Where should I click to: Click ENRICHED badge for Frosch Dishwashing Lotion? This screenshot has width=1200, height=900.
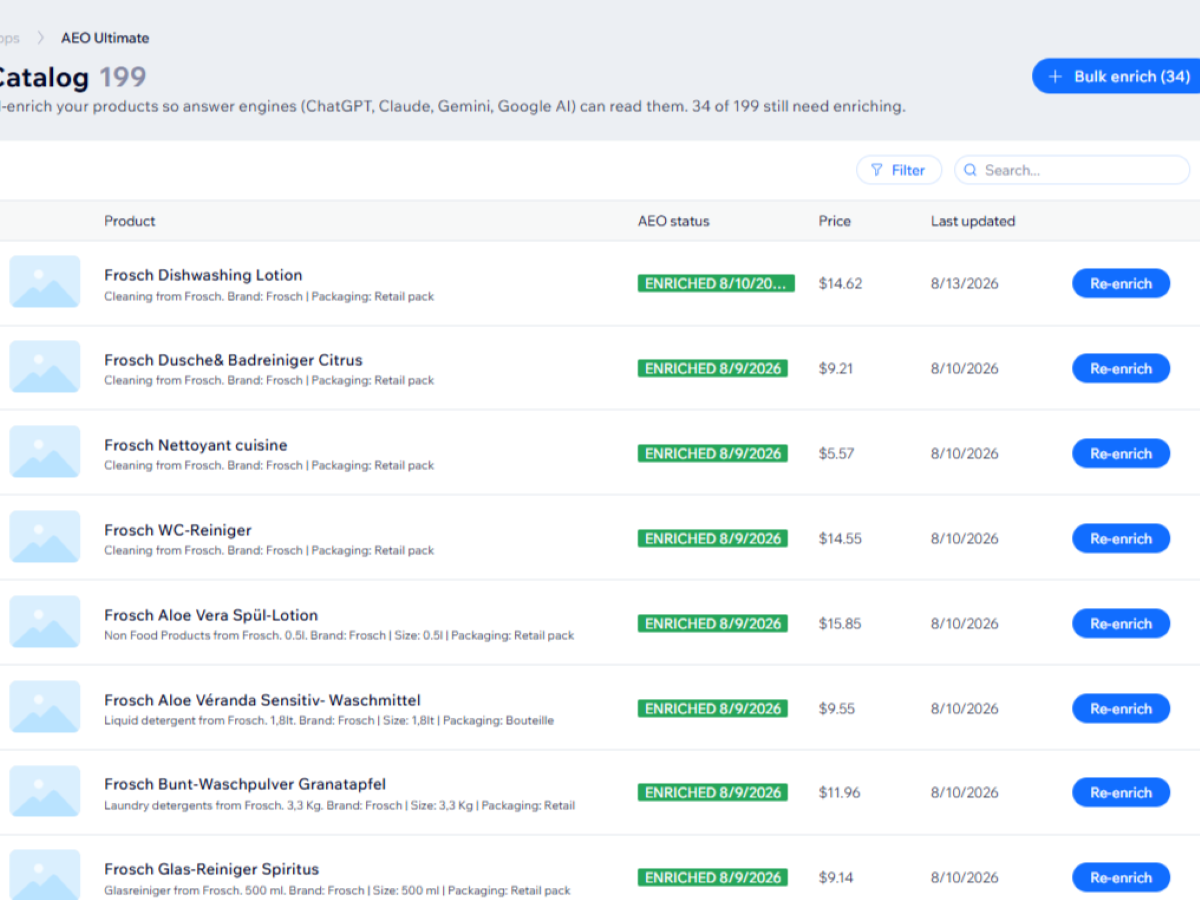click(716, 283)
